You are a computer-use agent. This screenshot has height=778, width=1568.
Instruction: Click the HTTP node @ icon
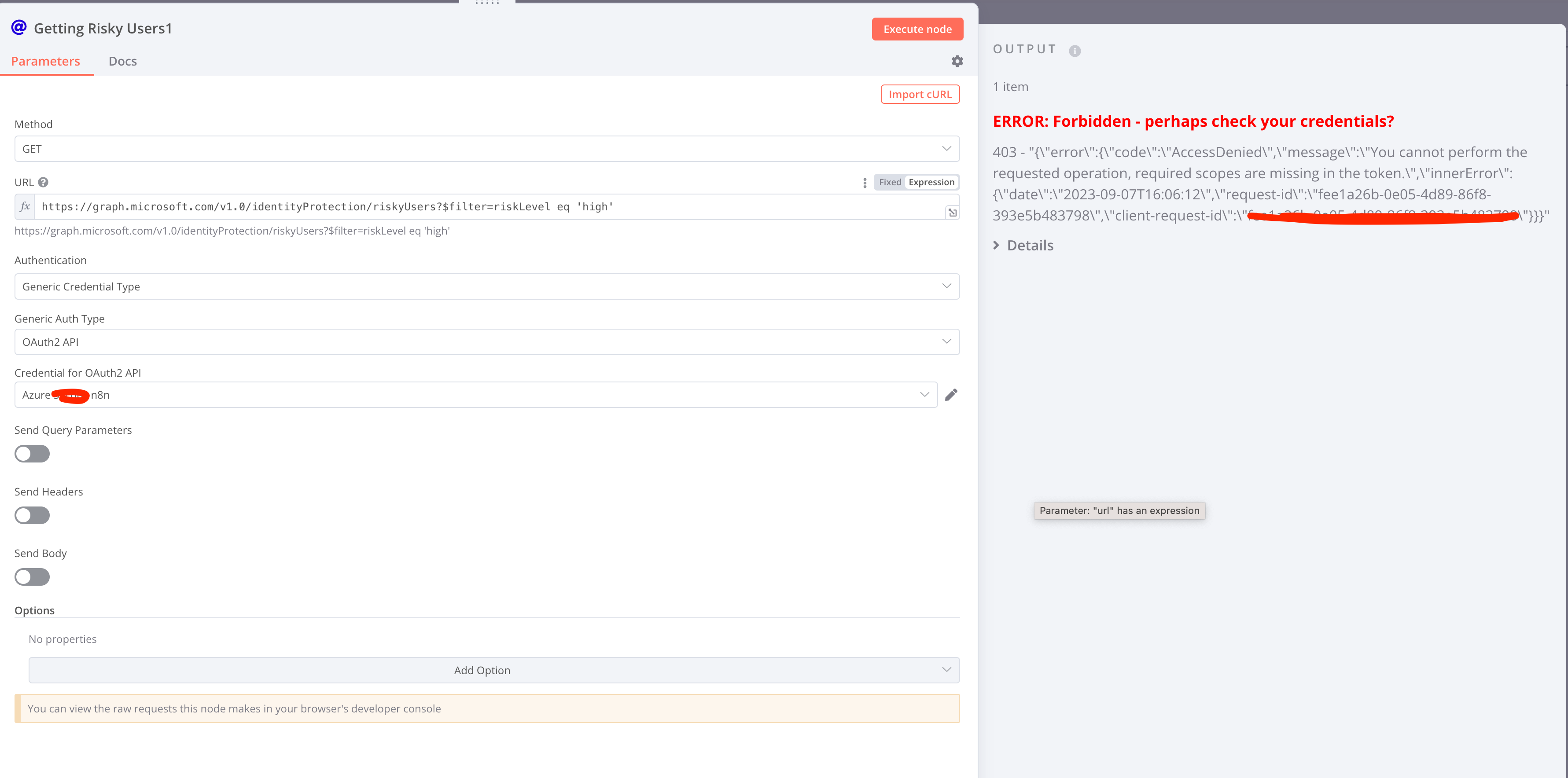click(x=19, y=28)
